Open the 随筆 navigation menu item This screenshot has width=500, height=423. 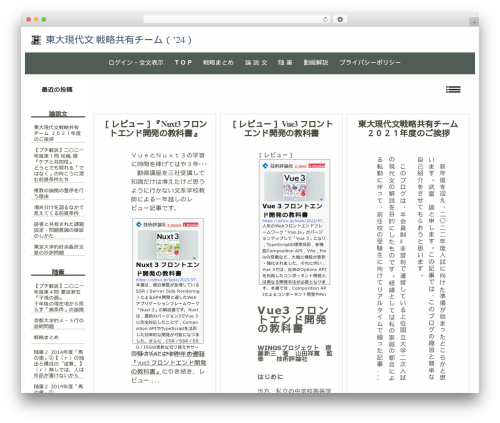point(285,63)
